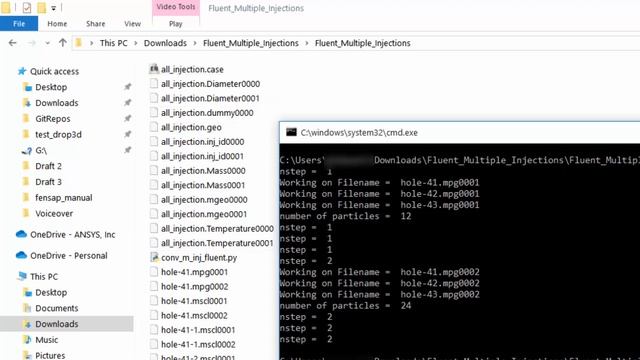Open Pictures under This PC

click(x=50, y=356)
